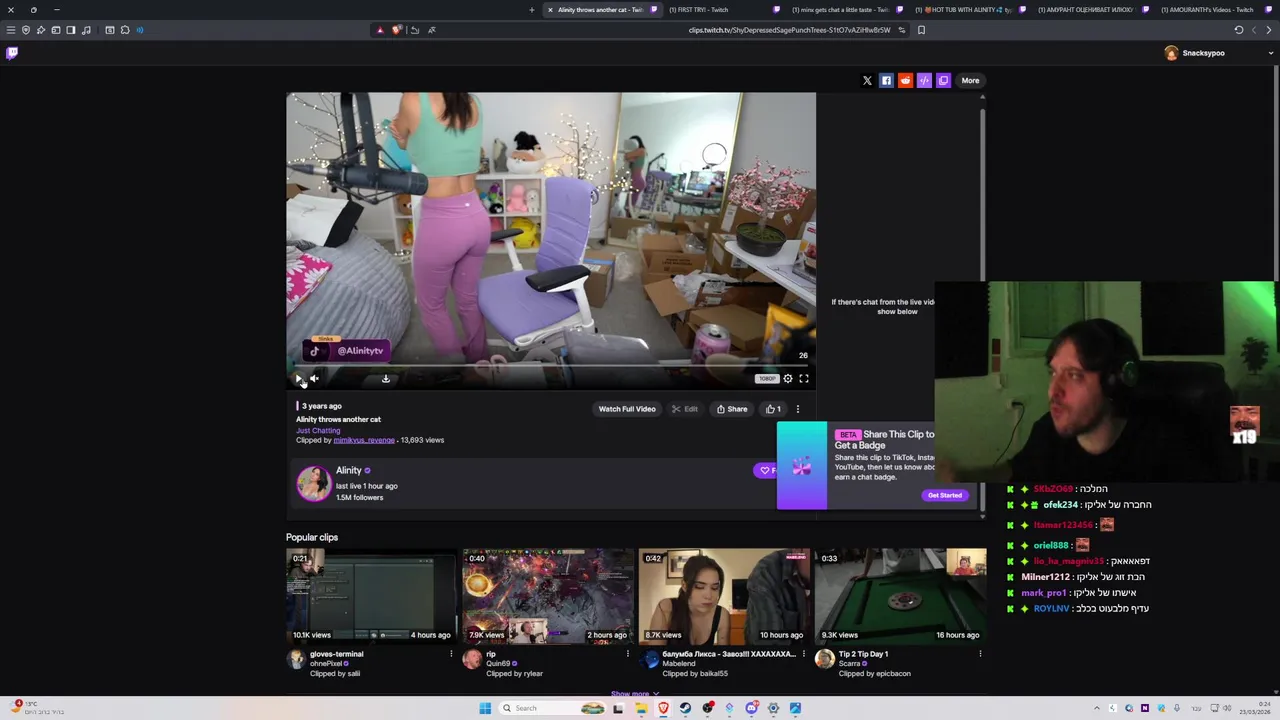Open options for gloves-terminal clip
The height and width of the screenshot is (720, 1280).
[x=451, y=654]
